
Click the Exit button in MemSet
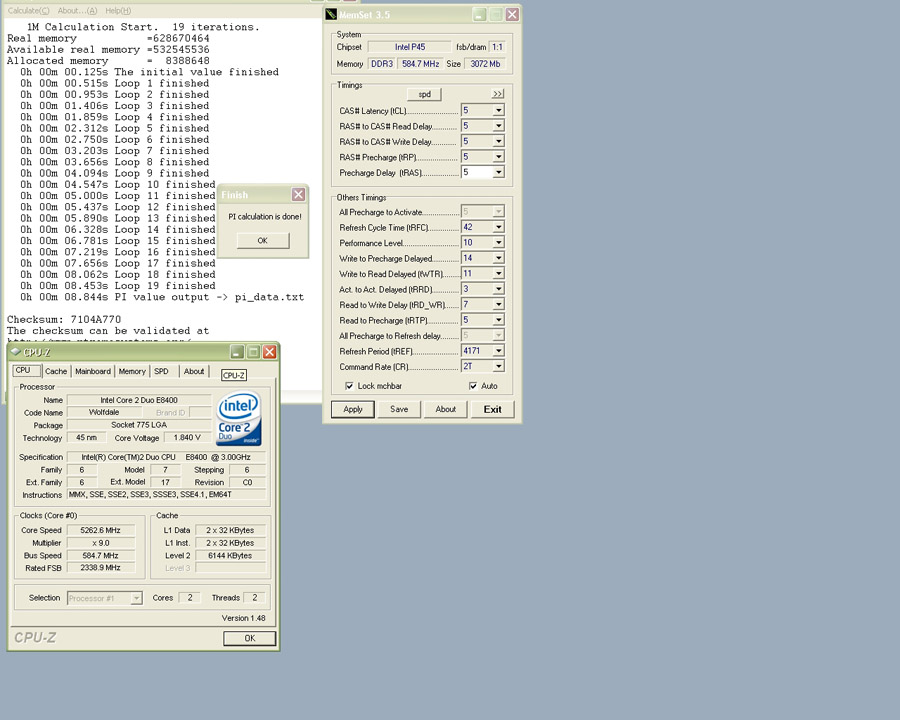492,409
